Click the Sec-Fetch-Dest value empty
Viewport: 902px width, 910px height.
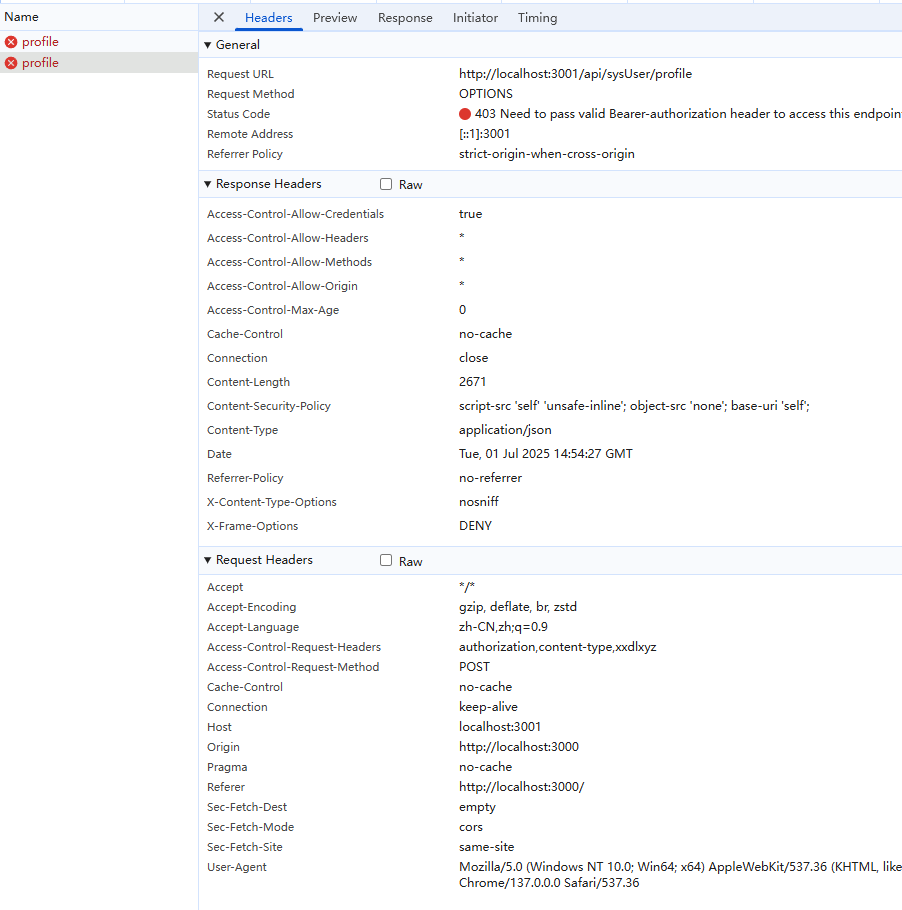pos(477,807)
